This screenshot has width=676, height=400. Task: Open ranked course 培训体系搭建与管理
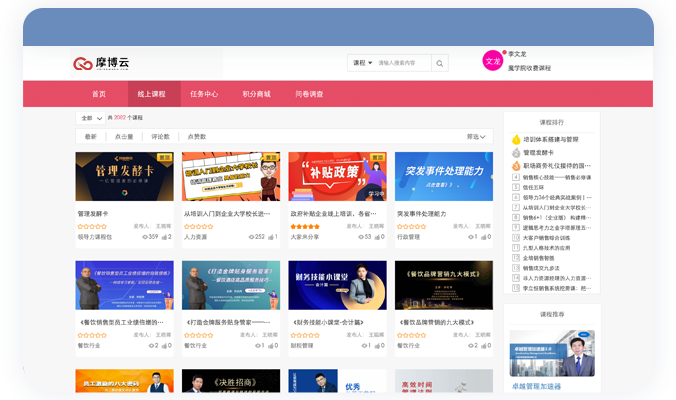pos(551,140)
